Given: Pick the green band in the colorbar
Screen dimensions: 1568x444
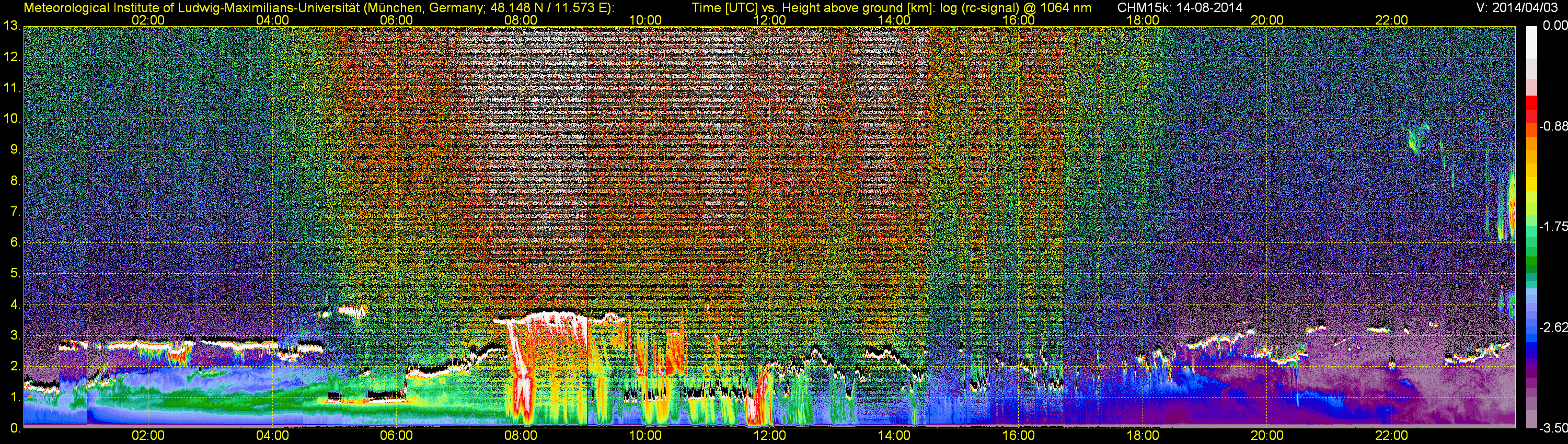Looking at the screenshot, I should click(x=1531, y=262).
